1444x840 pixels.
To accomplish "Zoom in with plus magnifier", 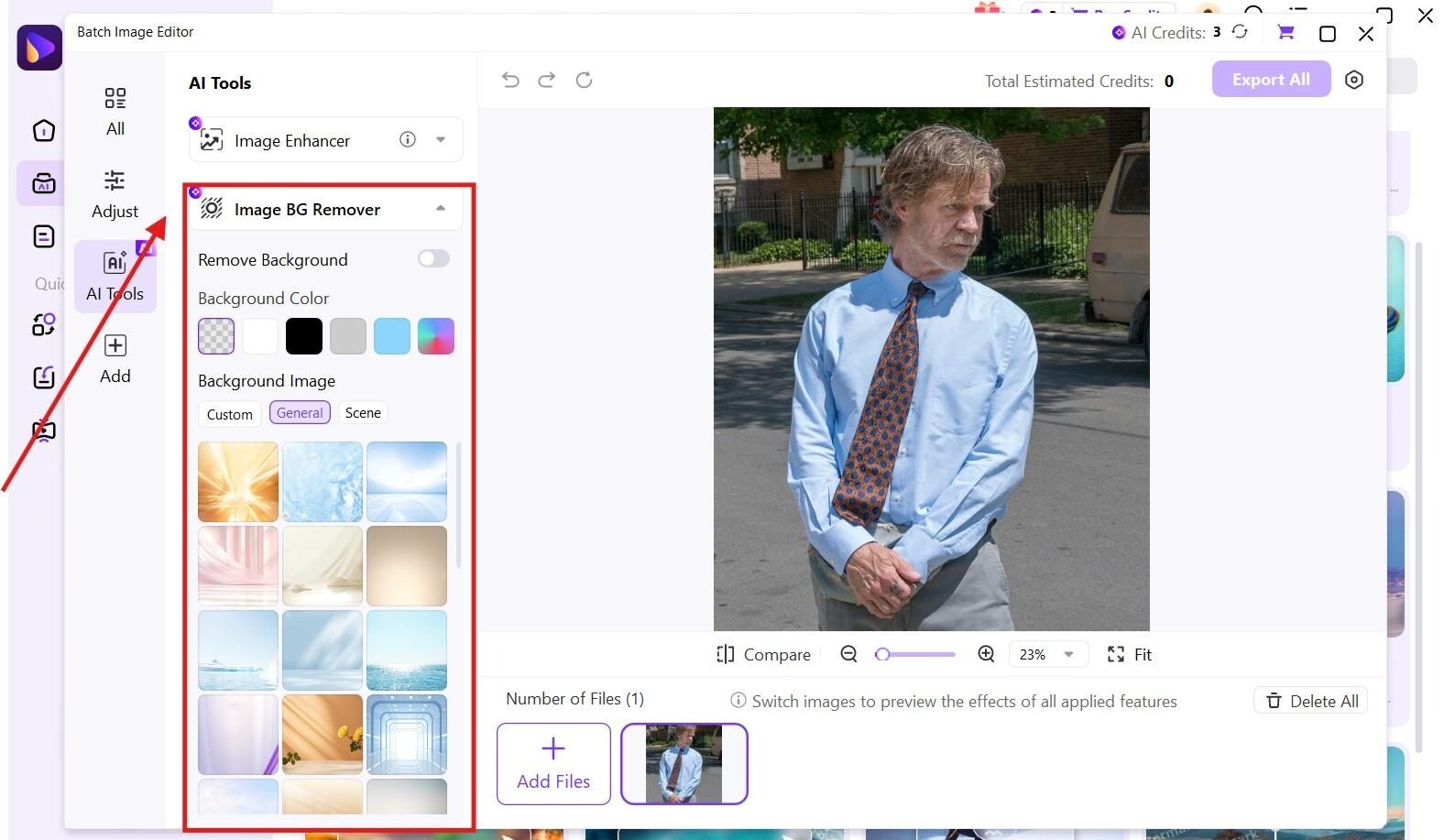I will click(986, 654).
